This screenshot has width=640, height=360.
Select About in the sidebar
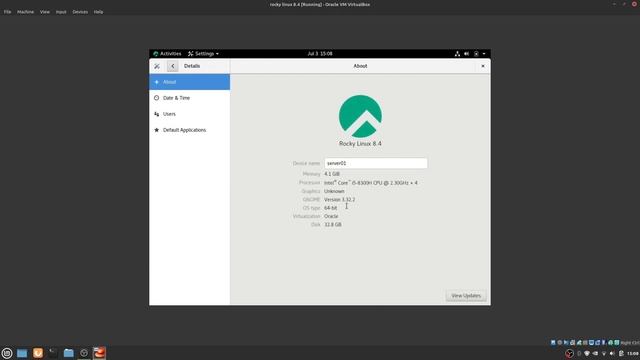189,82
